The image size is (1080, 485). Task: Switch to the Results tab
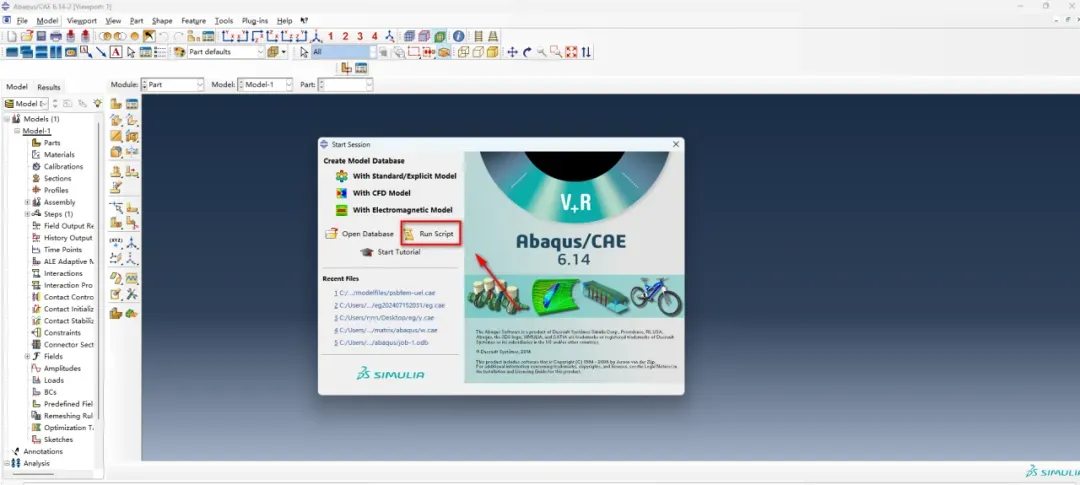coord(49,87)
